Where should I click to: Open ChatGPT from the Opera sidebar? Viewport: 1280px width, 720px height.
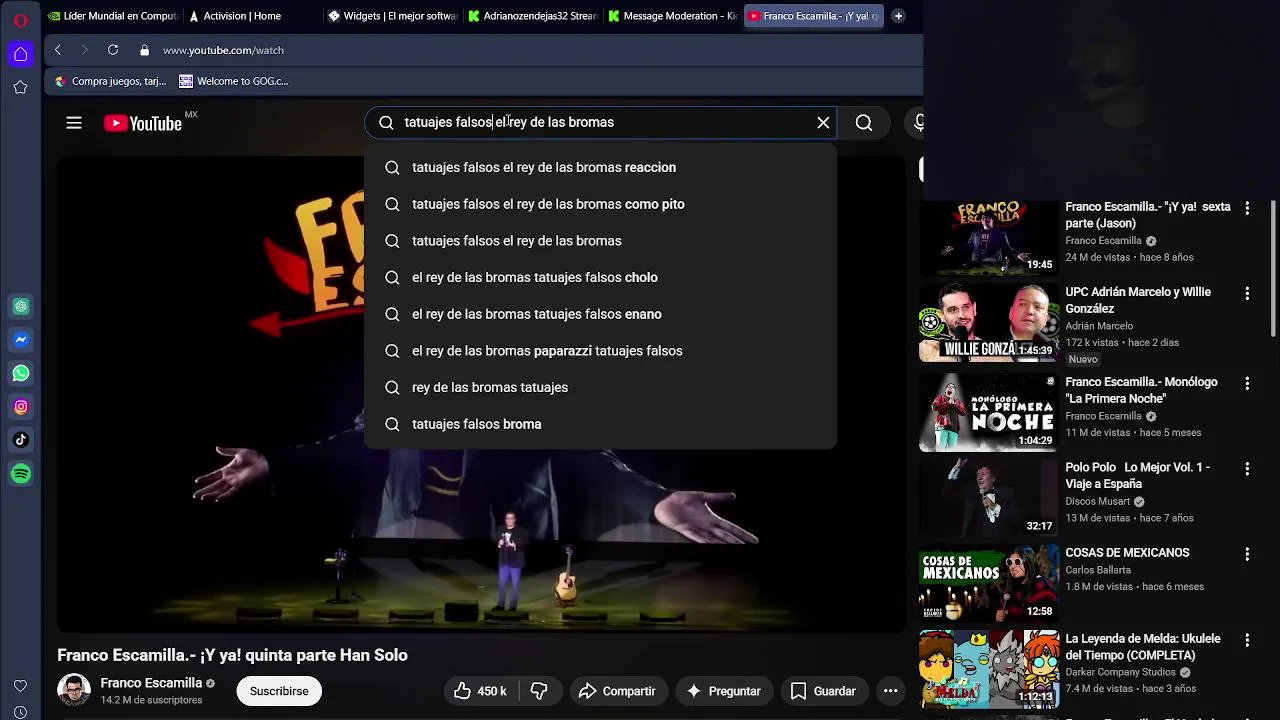(21, 306)
